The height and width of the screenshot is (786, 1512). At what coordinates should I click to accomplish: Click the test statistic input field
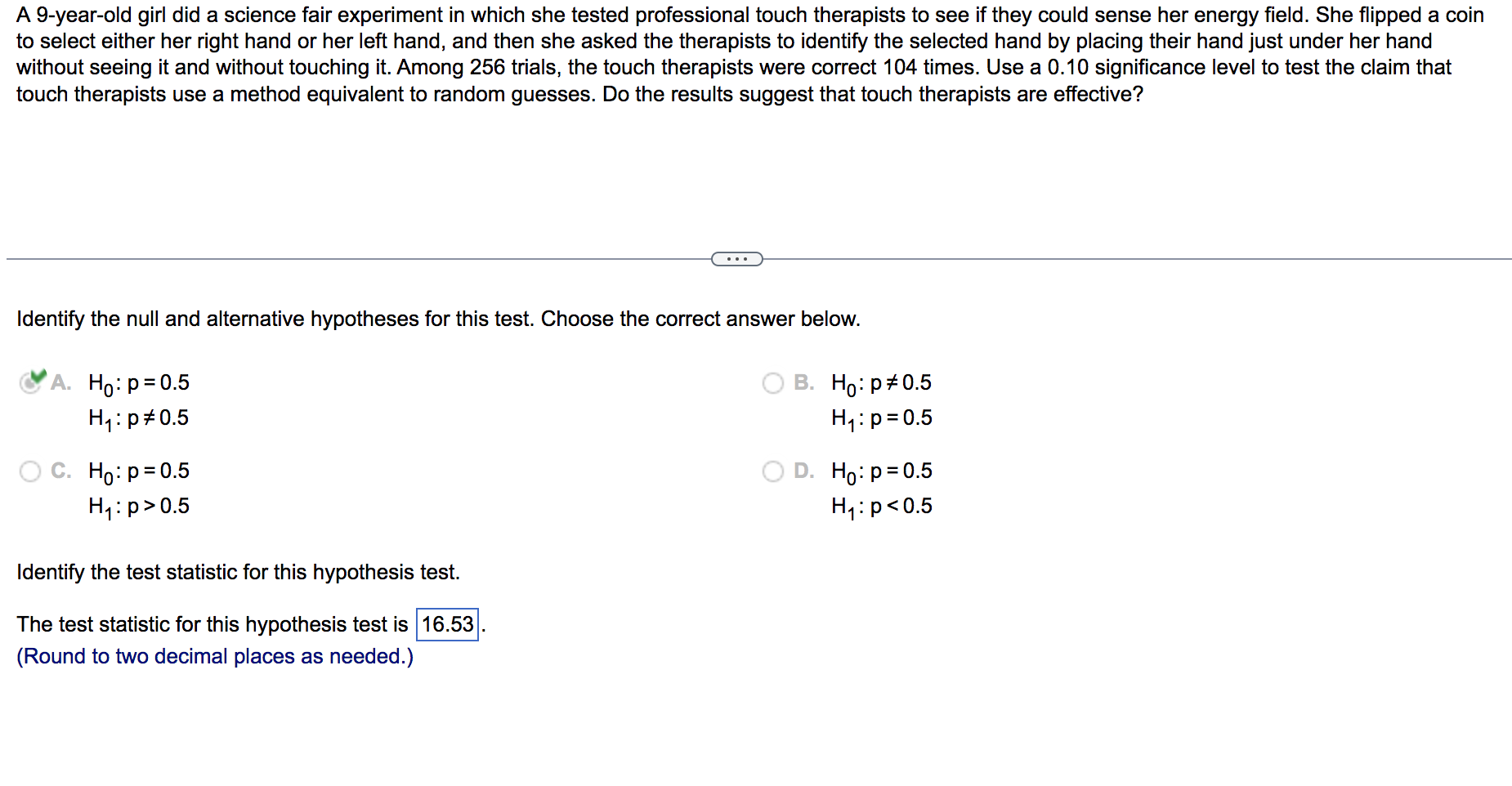pos(448,624)
